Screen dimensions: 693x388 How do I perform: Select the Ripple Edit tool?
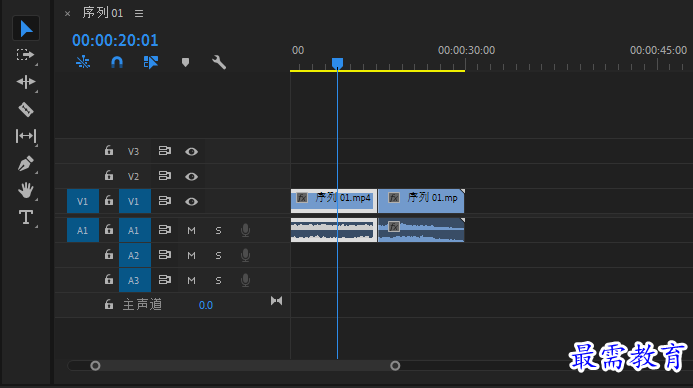point(25,82)
